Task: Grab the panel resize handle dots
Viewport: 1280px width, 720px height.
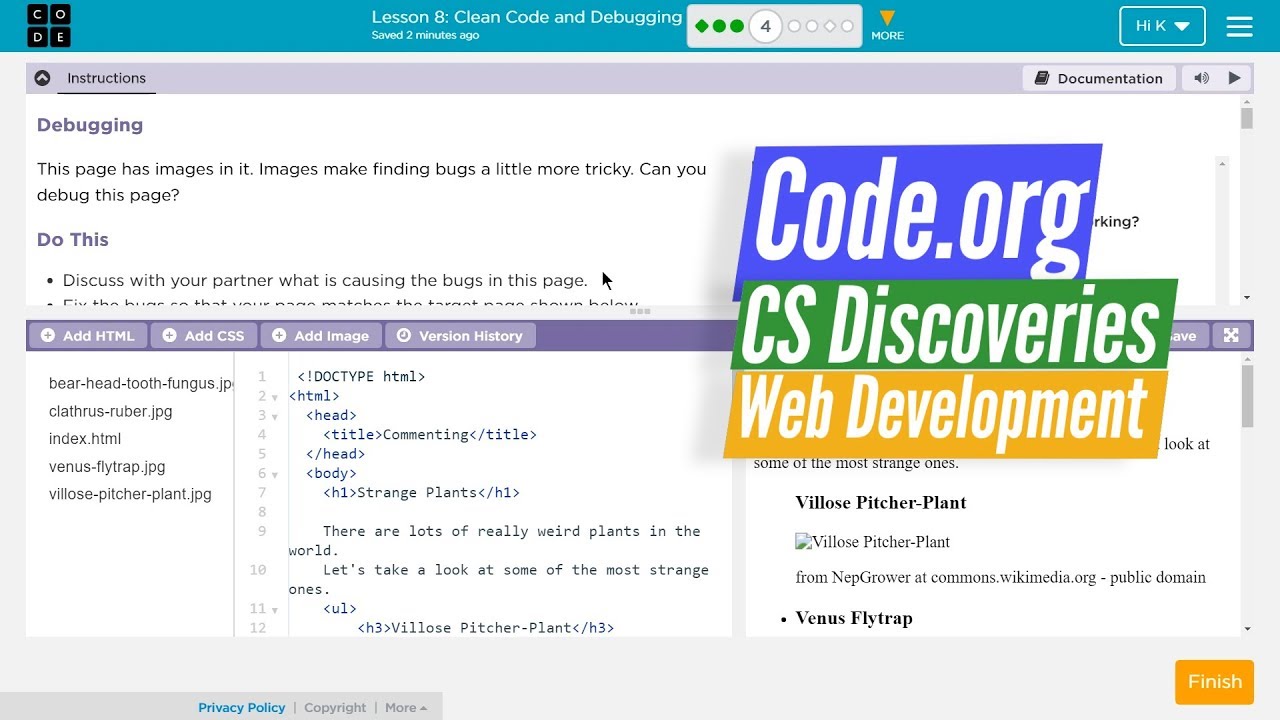Action: point(640,312)
